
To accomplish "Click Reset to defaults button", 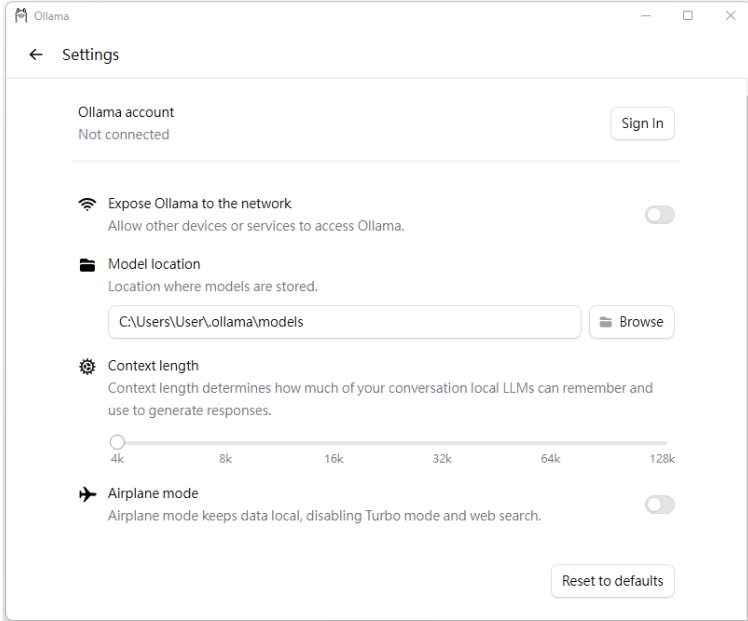I will pyautogui.click(x=612, y=581).
